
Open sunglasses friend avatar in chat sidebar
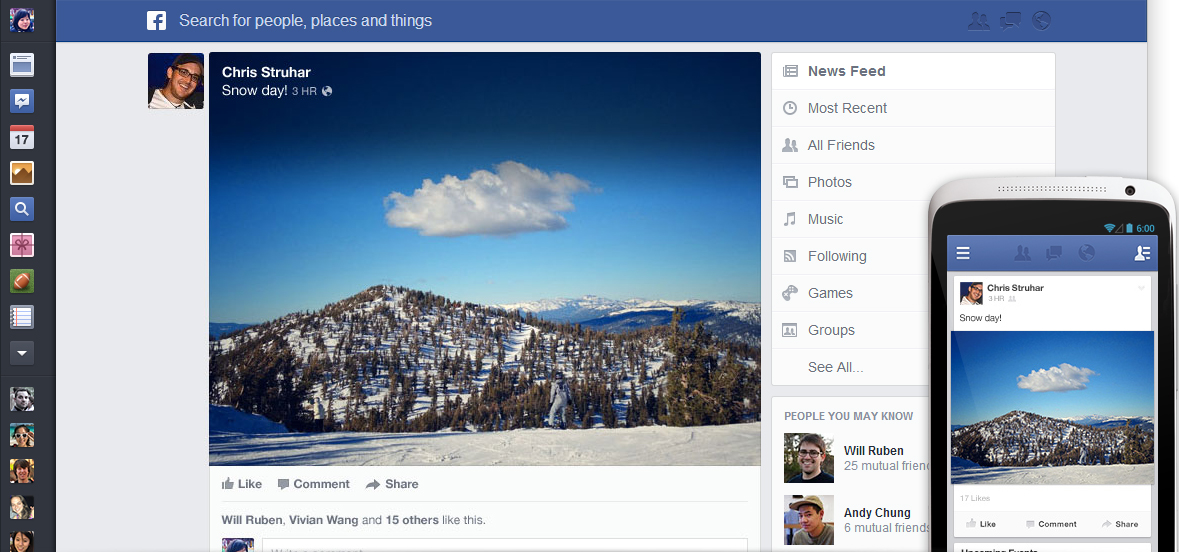coord(22,435)
